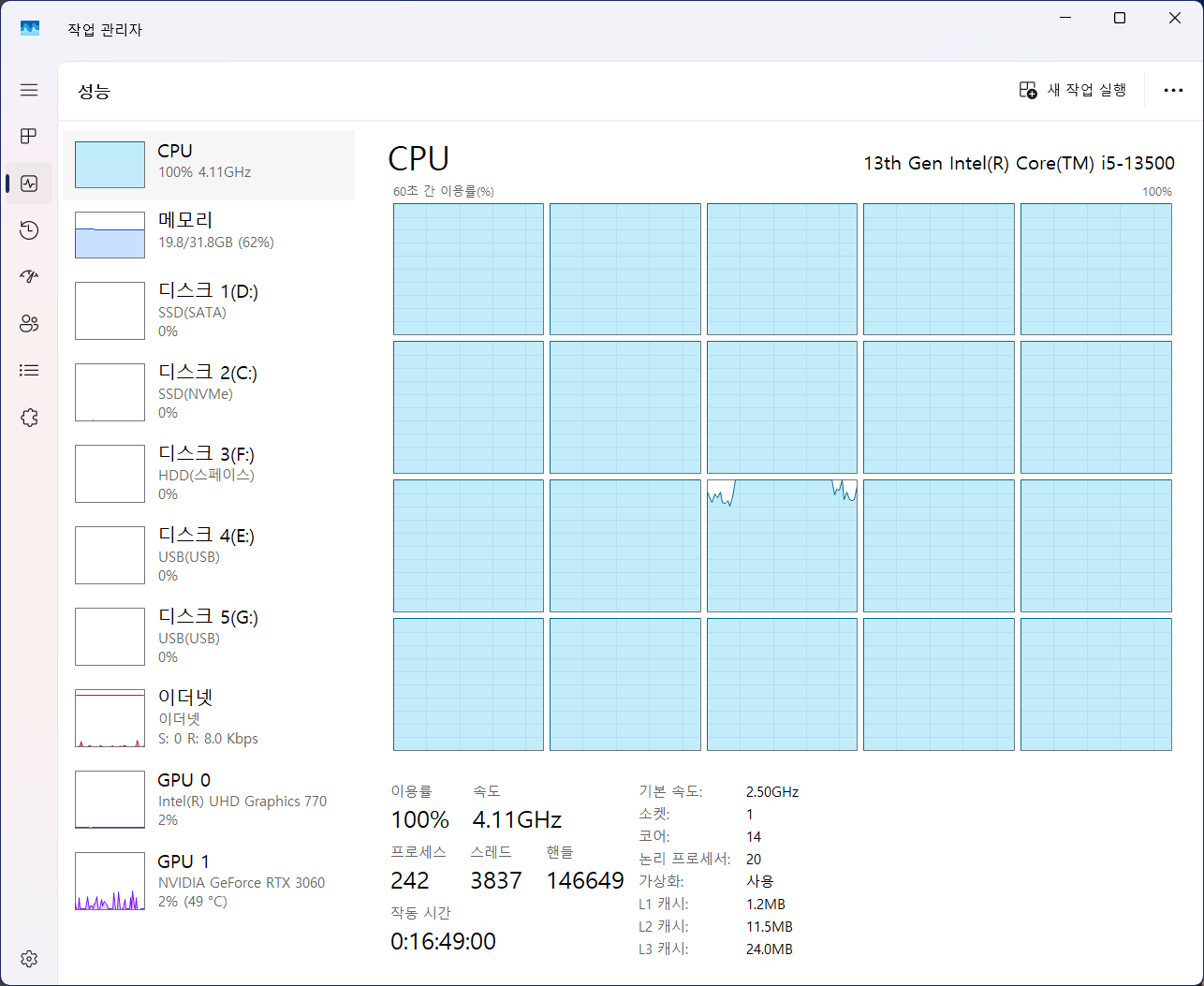Click the 스레드 count 3837
Image resolution: width=1204 pixels, height=986 pixels.
[496, 880]
